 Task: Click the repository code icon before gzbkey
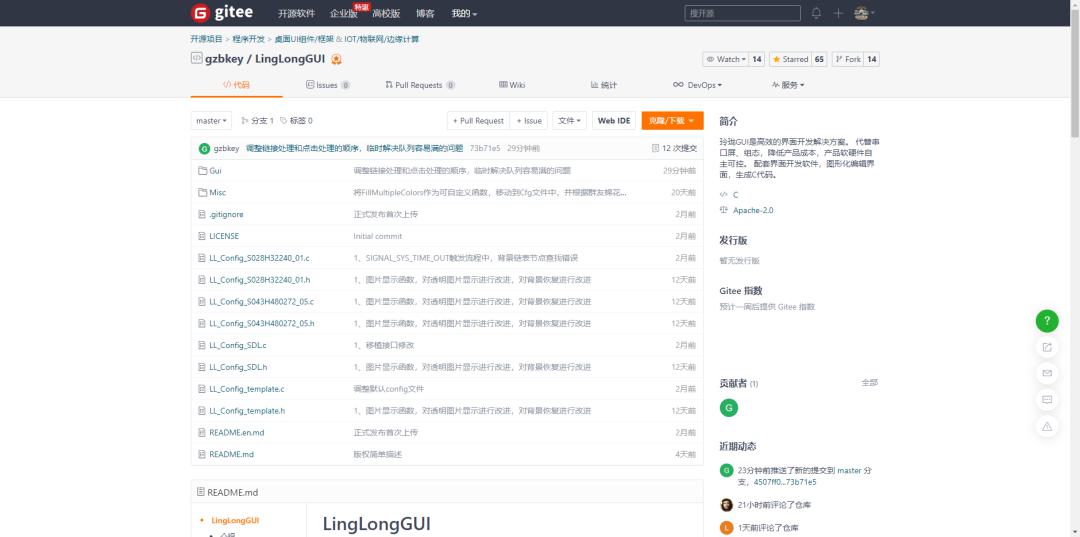pyautogui.click(x=196, y=59)
